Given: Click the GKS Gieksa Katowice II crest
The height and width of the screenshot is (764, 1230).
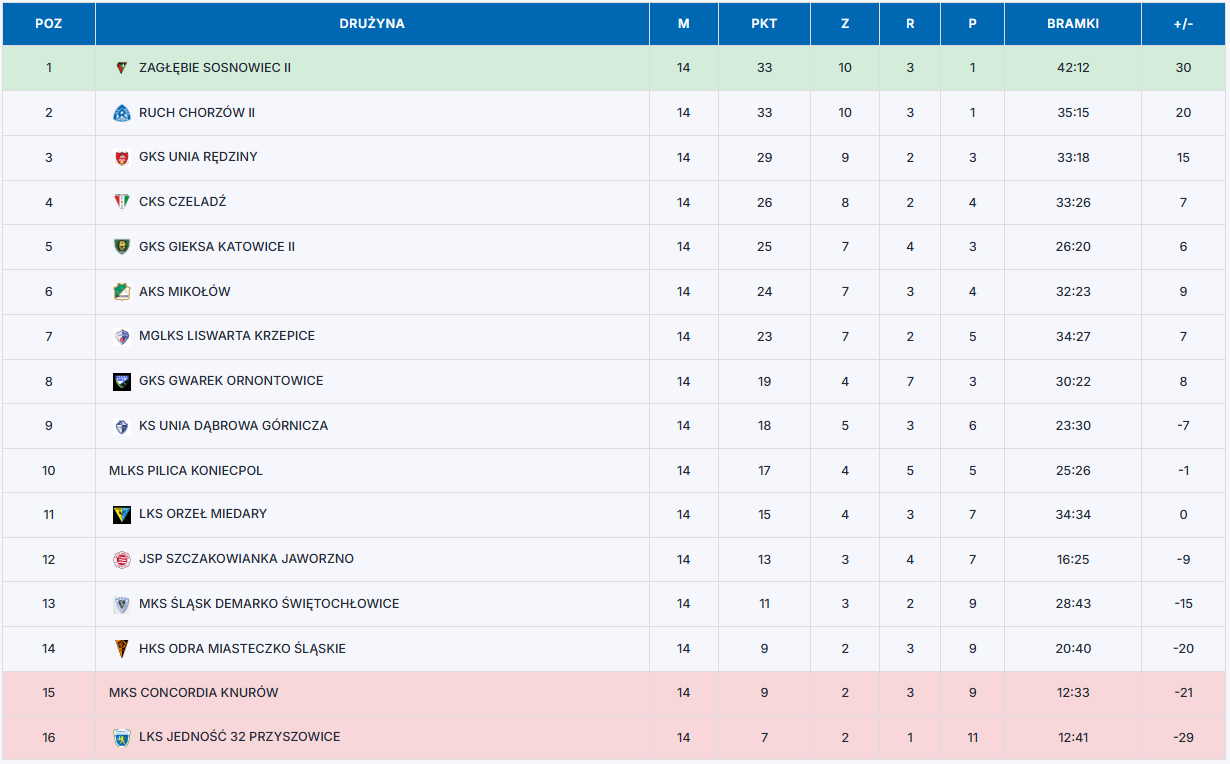Looking at the screenshot, I should (122, 247).
